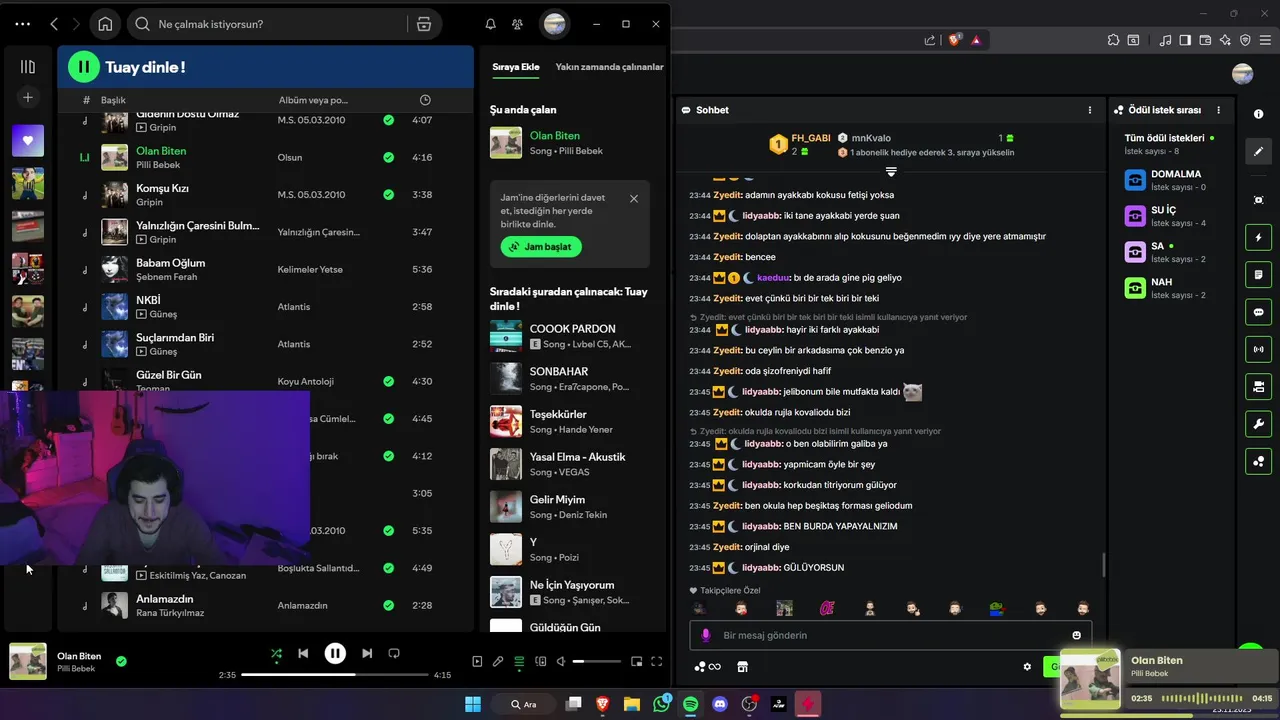
Task: Click the Jam başlat button
Action: [541, 246]
